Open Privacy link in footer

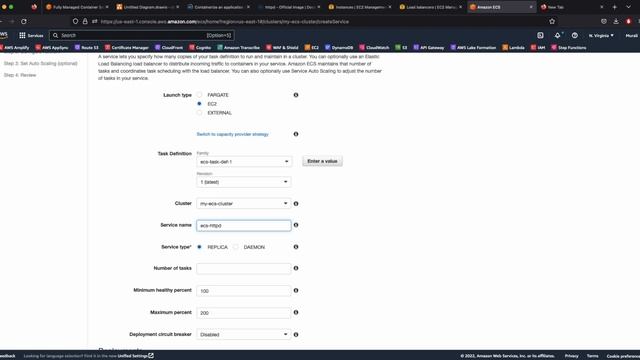point(571,356)
